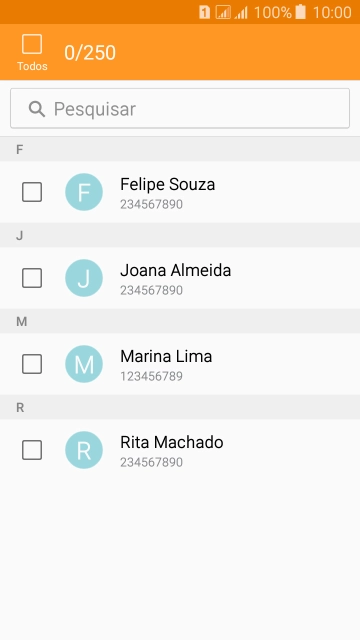
Task: Tick the Todos select-all checkbox
Action: [32, 44]
